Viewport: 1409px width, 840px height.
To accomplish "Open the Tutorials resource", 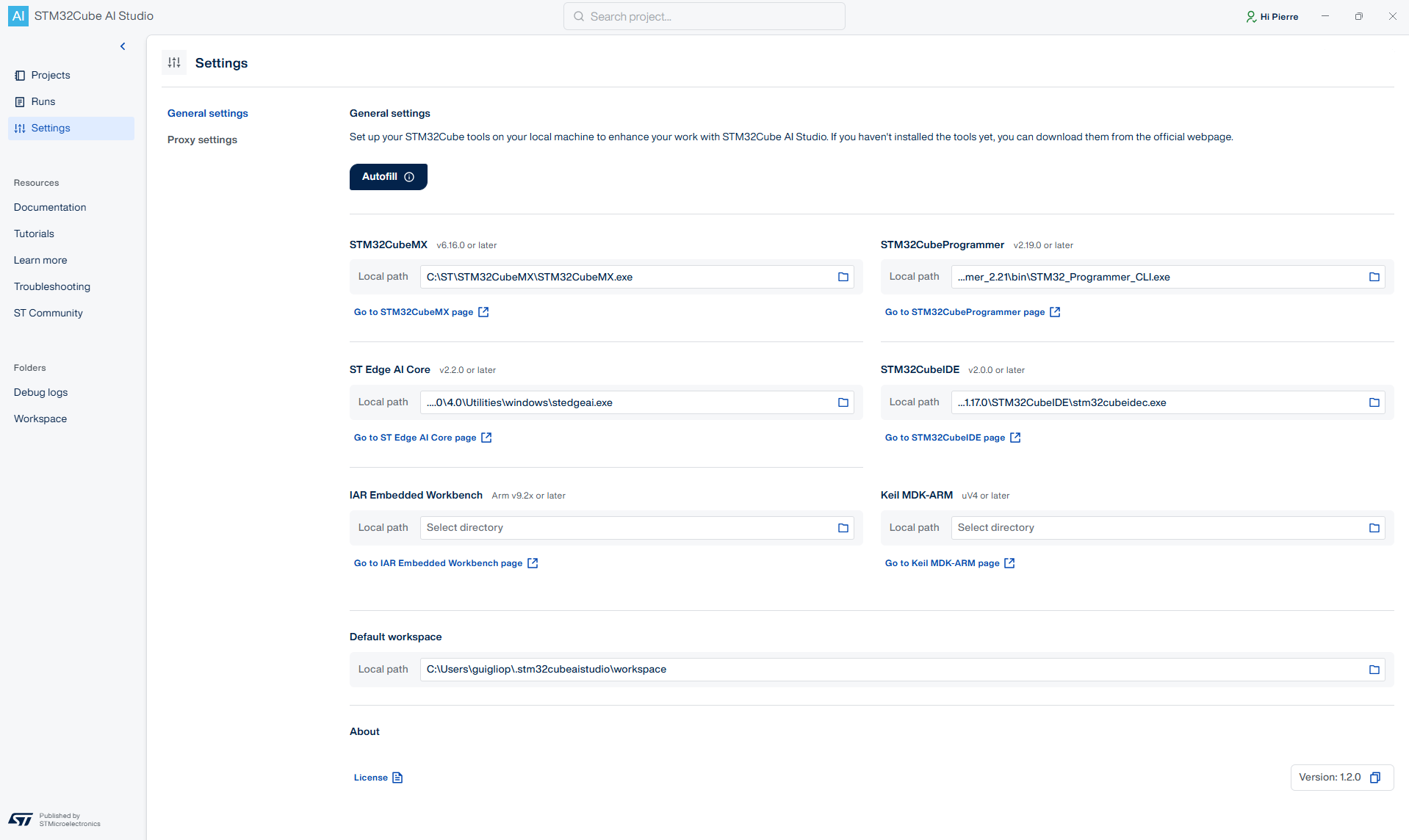I will pos(34,234).
